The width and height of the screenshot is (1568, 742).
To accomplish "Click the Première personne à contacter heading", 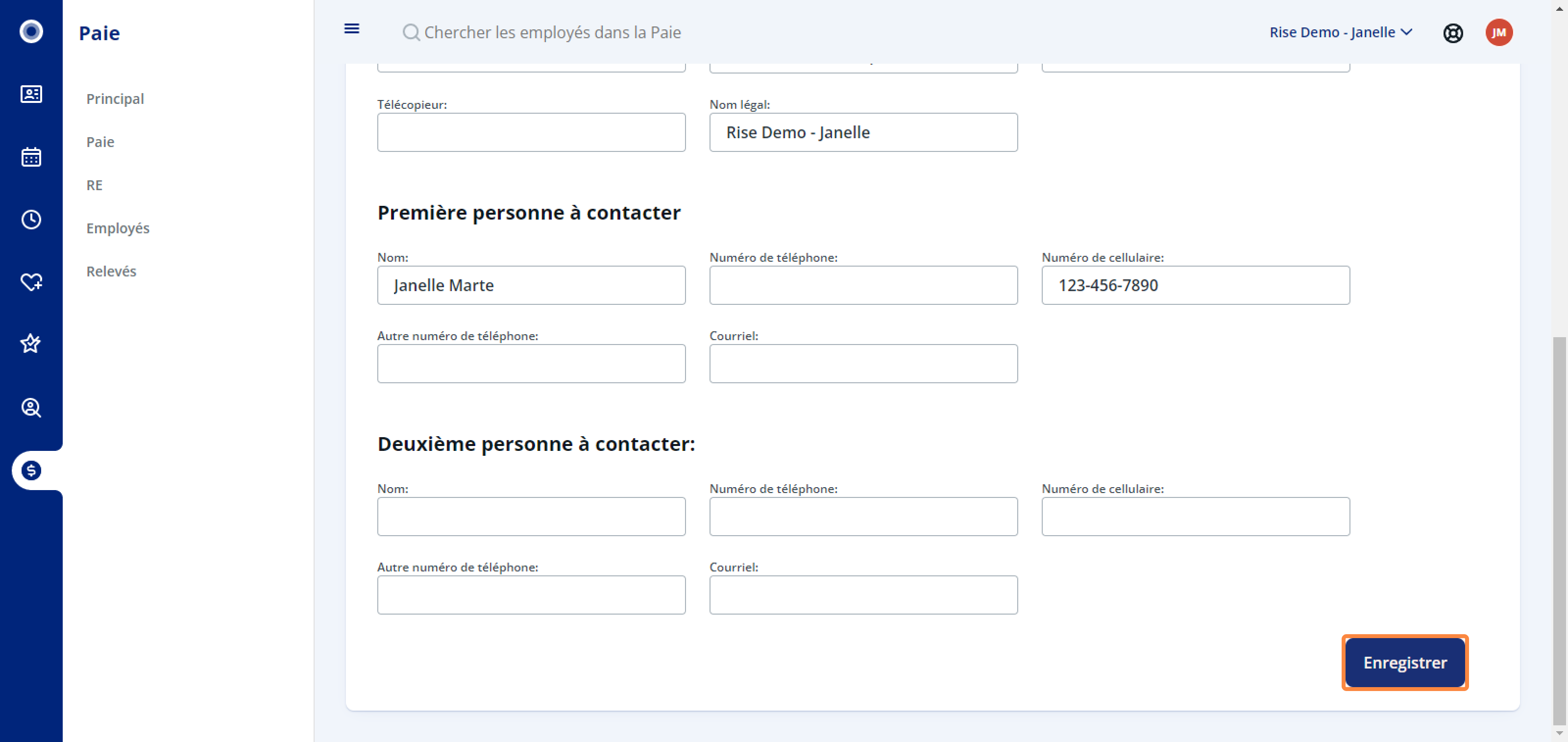I will point(529,212).
